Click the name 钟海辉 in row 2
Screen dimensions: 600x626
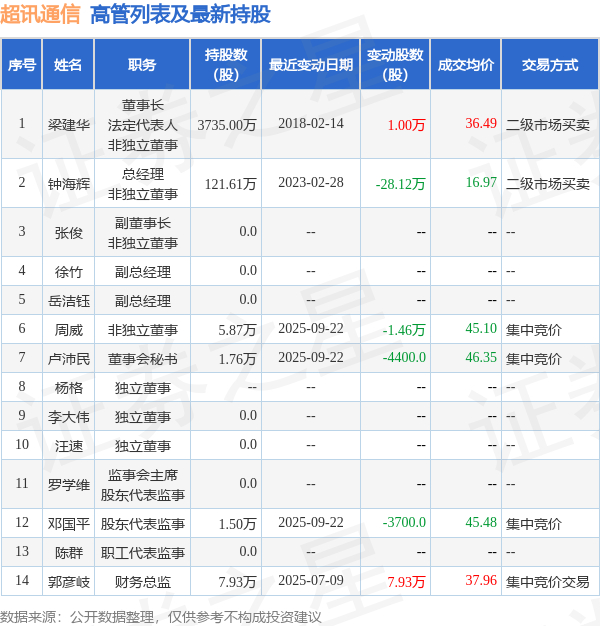69,184
